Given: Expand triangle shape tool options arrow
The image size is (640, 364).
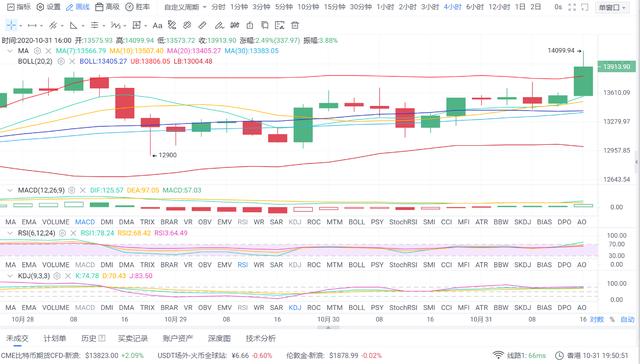Looking at the screenshot, I should pyautogui.click(x=83, y=26).
